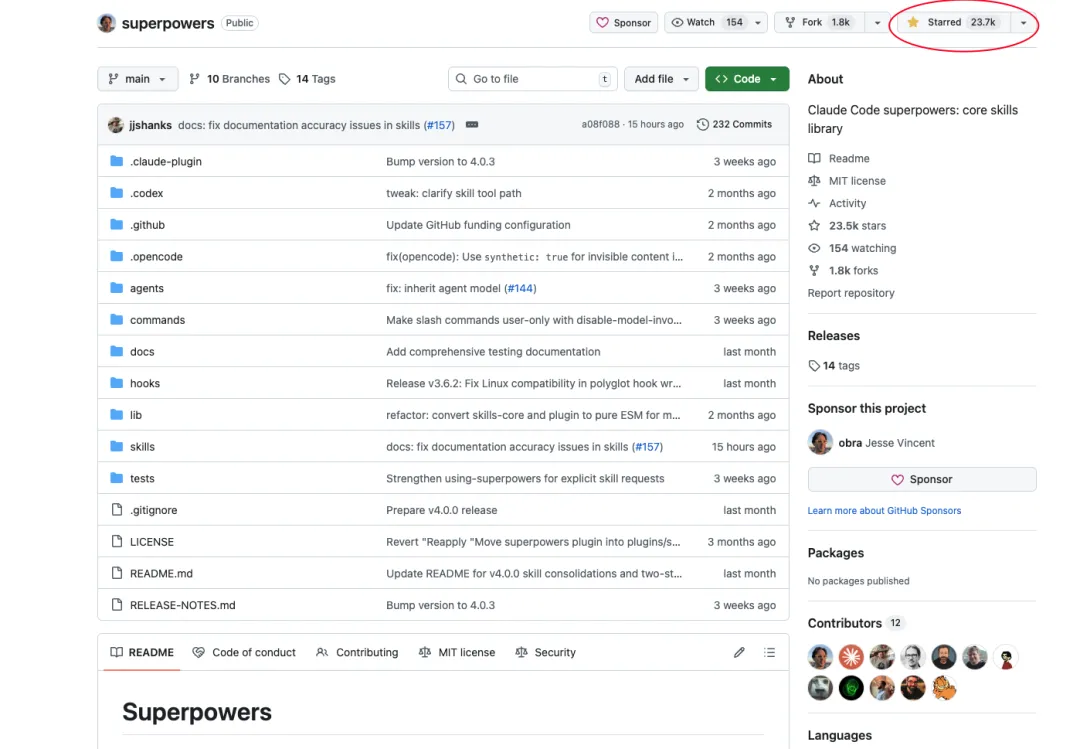Expand commit message ellipsis icon
This screenshot has width=1080, height=749.
click(x=472, y=125)
